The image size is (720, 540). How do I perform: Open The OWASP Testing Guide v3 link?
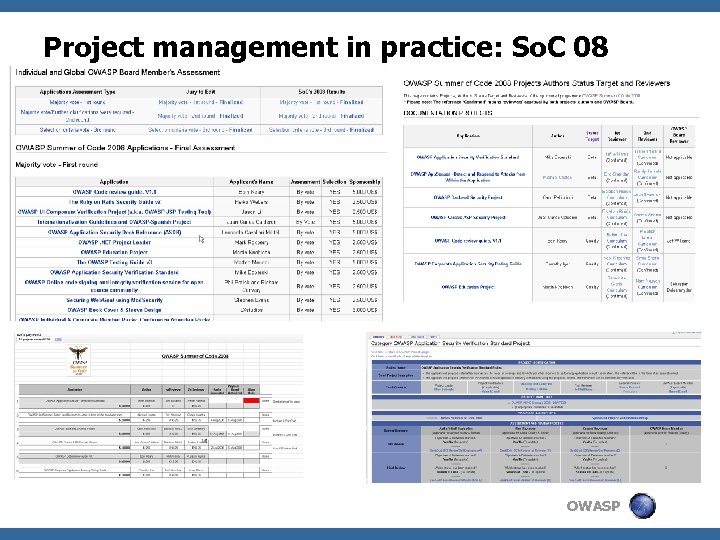[x=114, y=262]
